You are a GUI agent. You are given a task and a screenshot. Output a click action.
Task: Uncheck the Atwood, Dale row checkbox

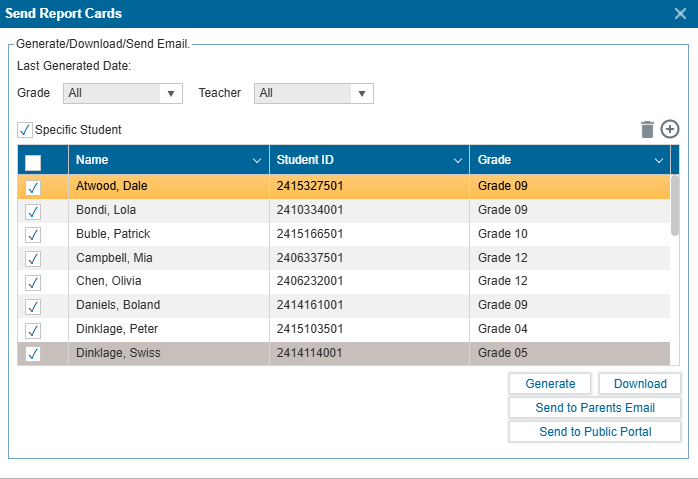tap(33, 187)
